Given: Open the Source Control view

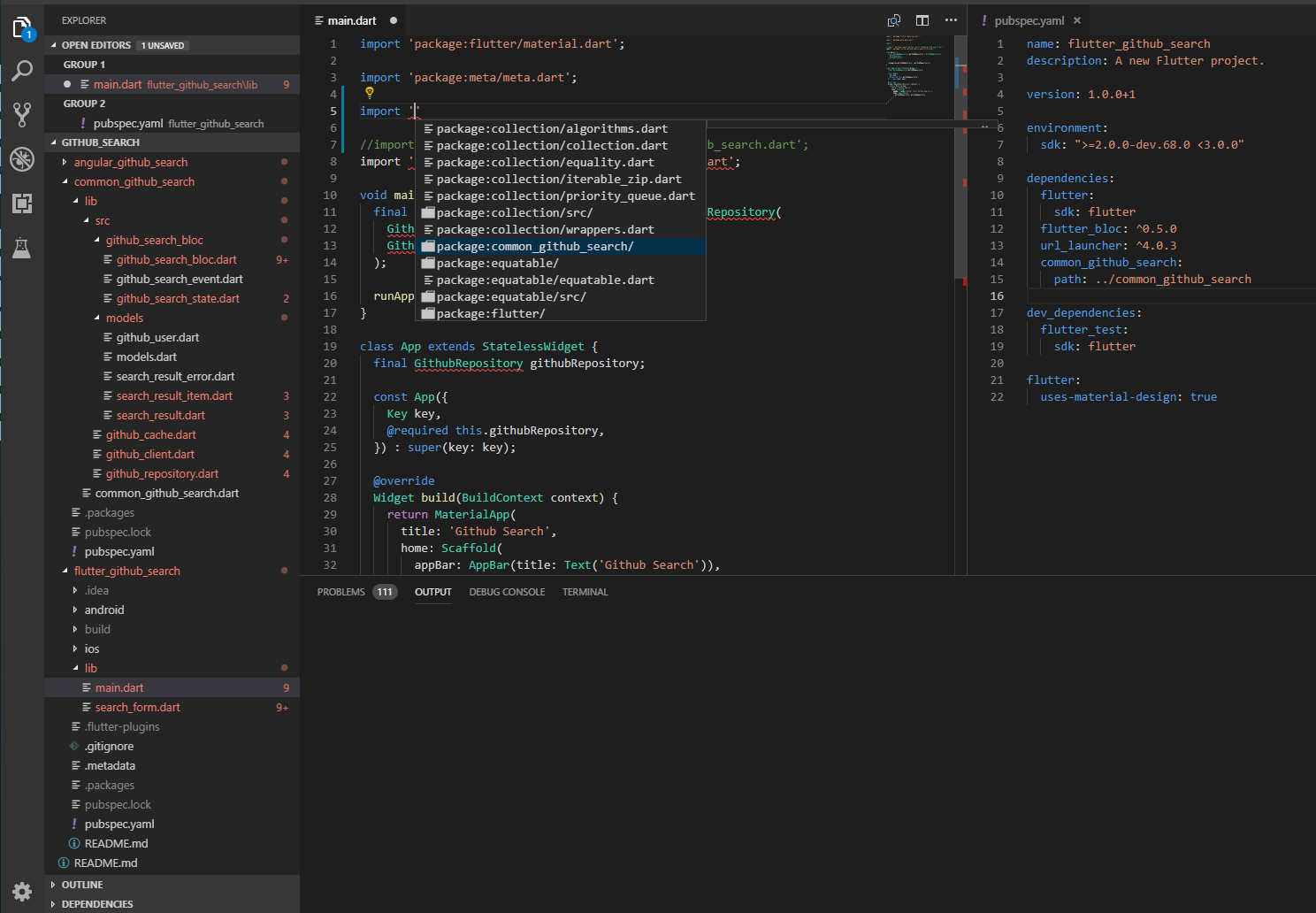Looking at the screenshot, I should [22, 114].
